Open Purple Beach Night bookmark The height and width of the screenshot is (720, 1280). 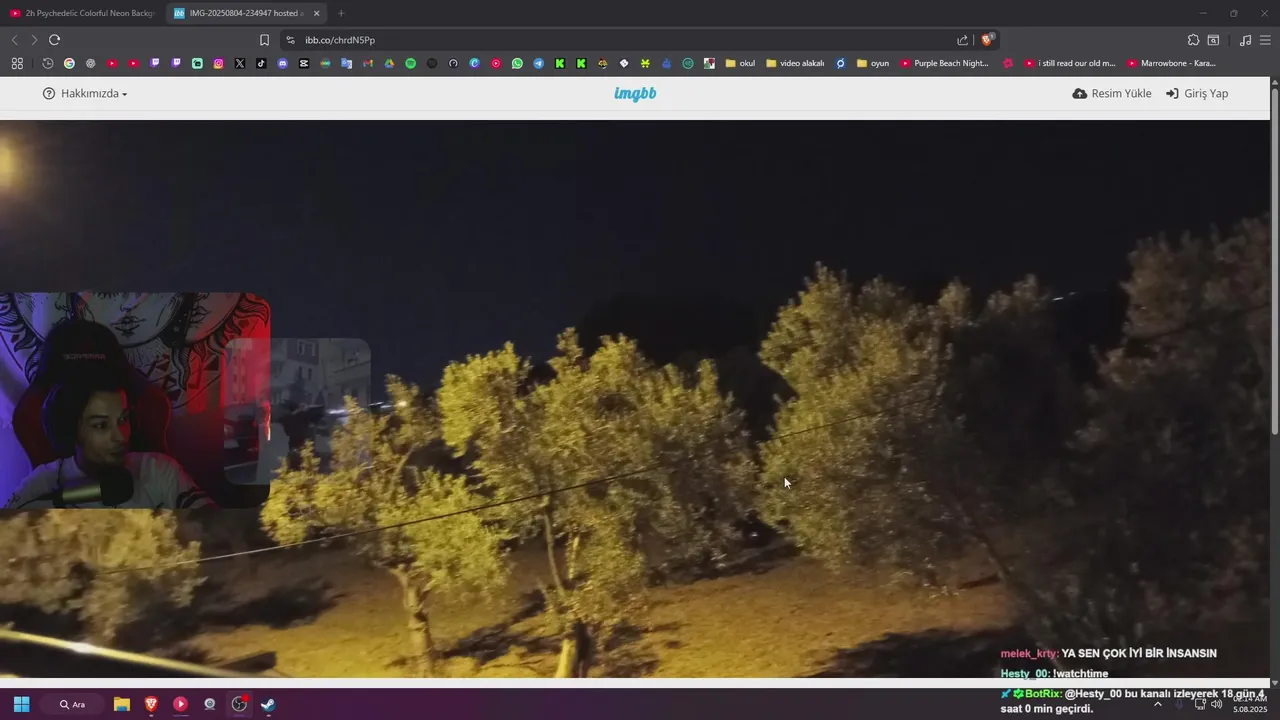click(x=945, y=63)
